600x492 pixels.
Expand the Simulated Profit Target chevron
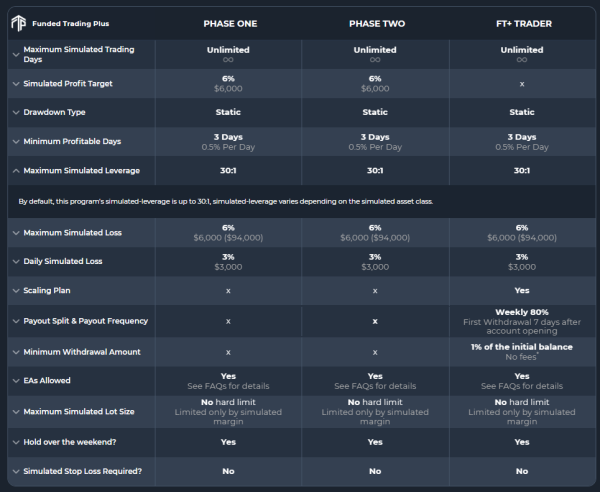click(16, 84)
